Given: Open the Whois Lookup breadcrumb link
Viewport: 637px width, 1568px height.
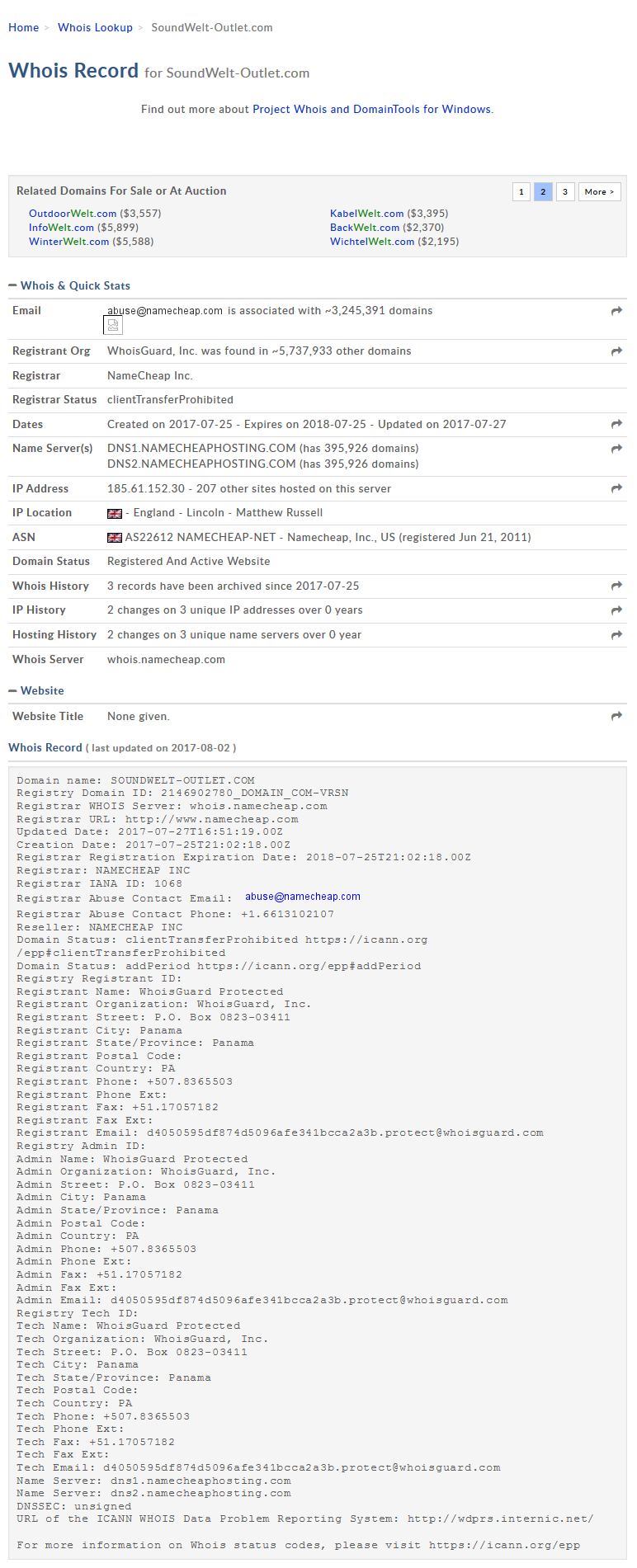Looking at the screenshot, I should (x=95, y=27).
